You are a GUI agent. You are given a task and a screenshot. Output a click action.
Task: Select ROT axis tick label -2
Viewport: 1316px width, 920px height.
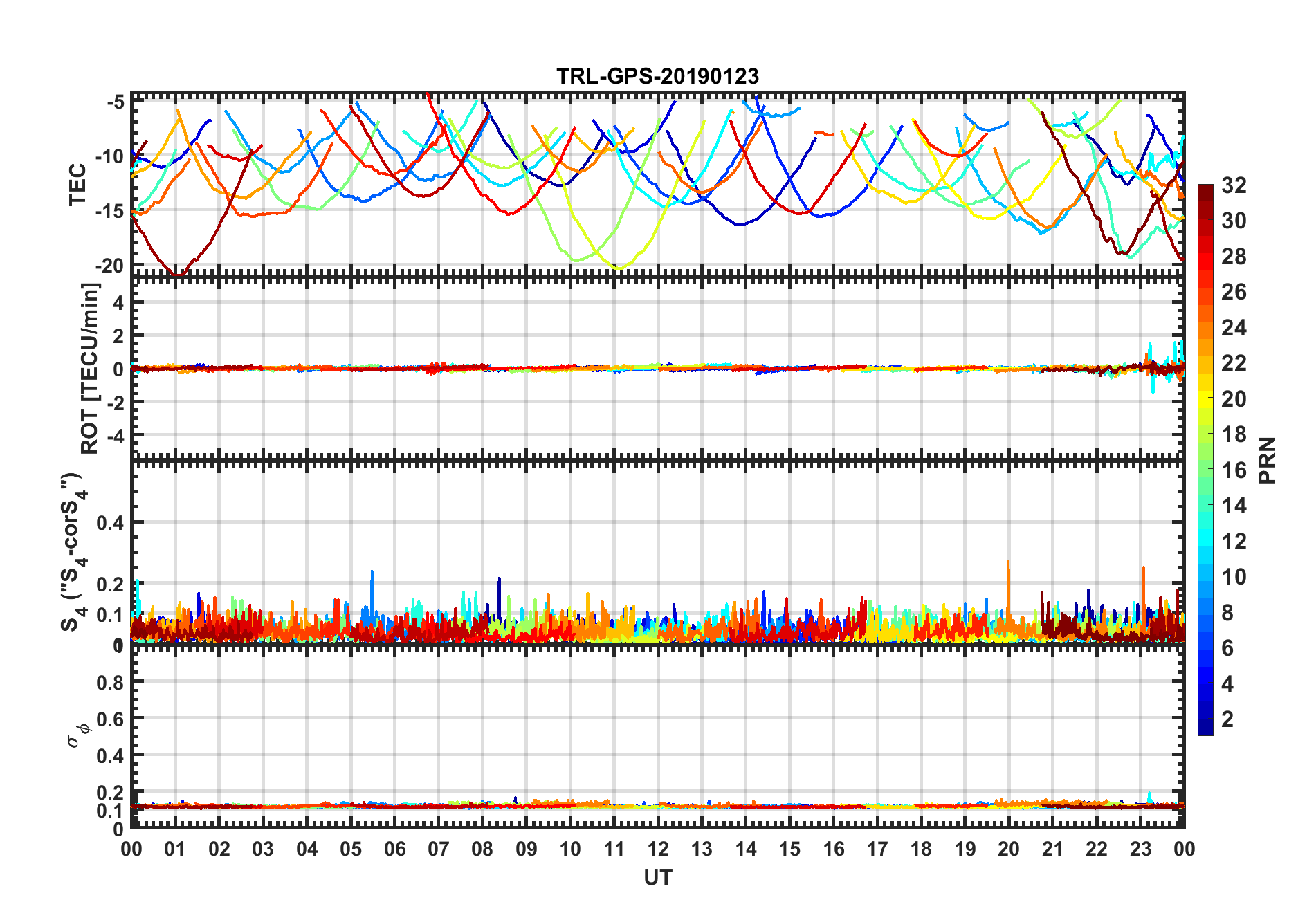pyautogui.click(x=116, y=402)
